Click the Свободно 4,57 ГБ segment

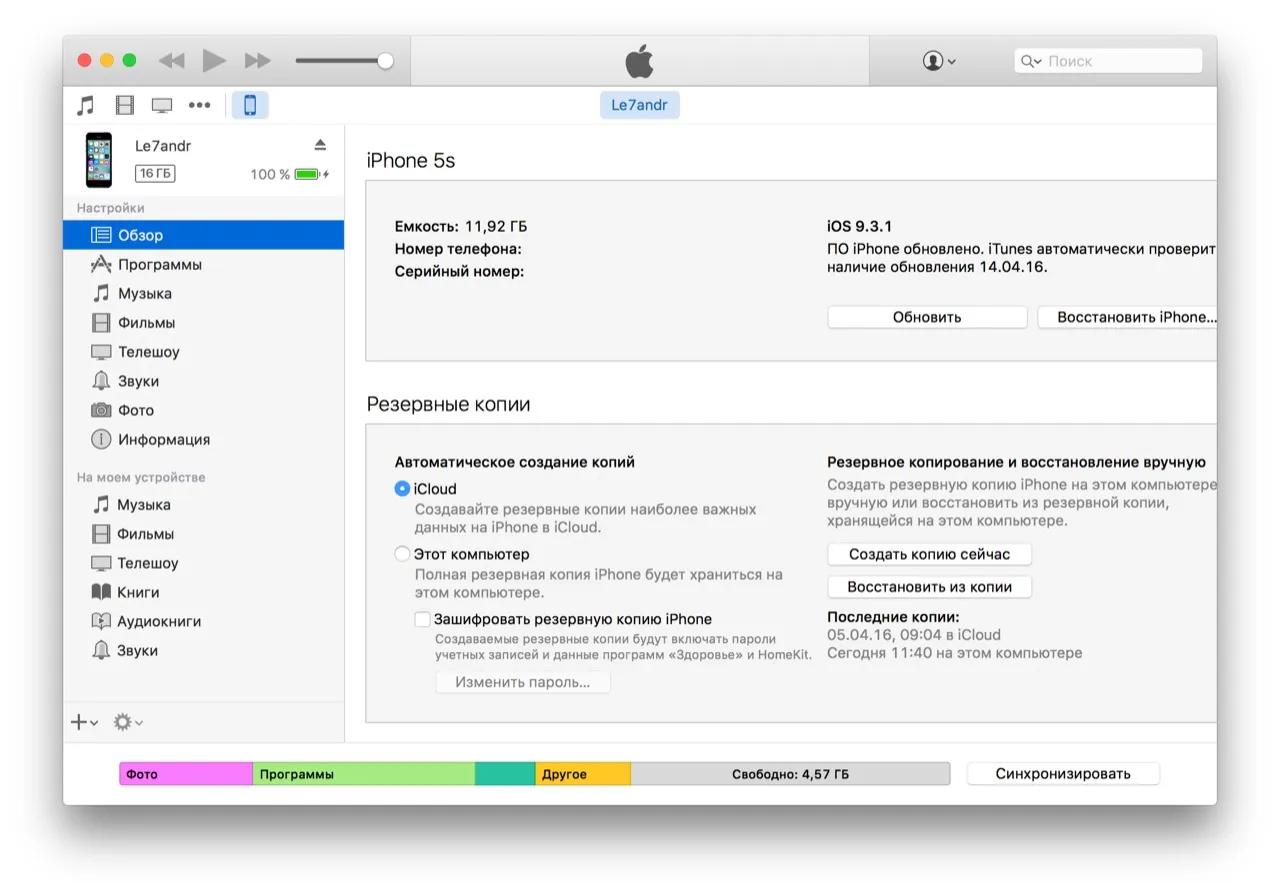coord(790,774)
